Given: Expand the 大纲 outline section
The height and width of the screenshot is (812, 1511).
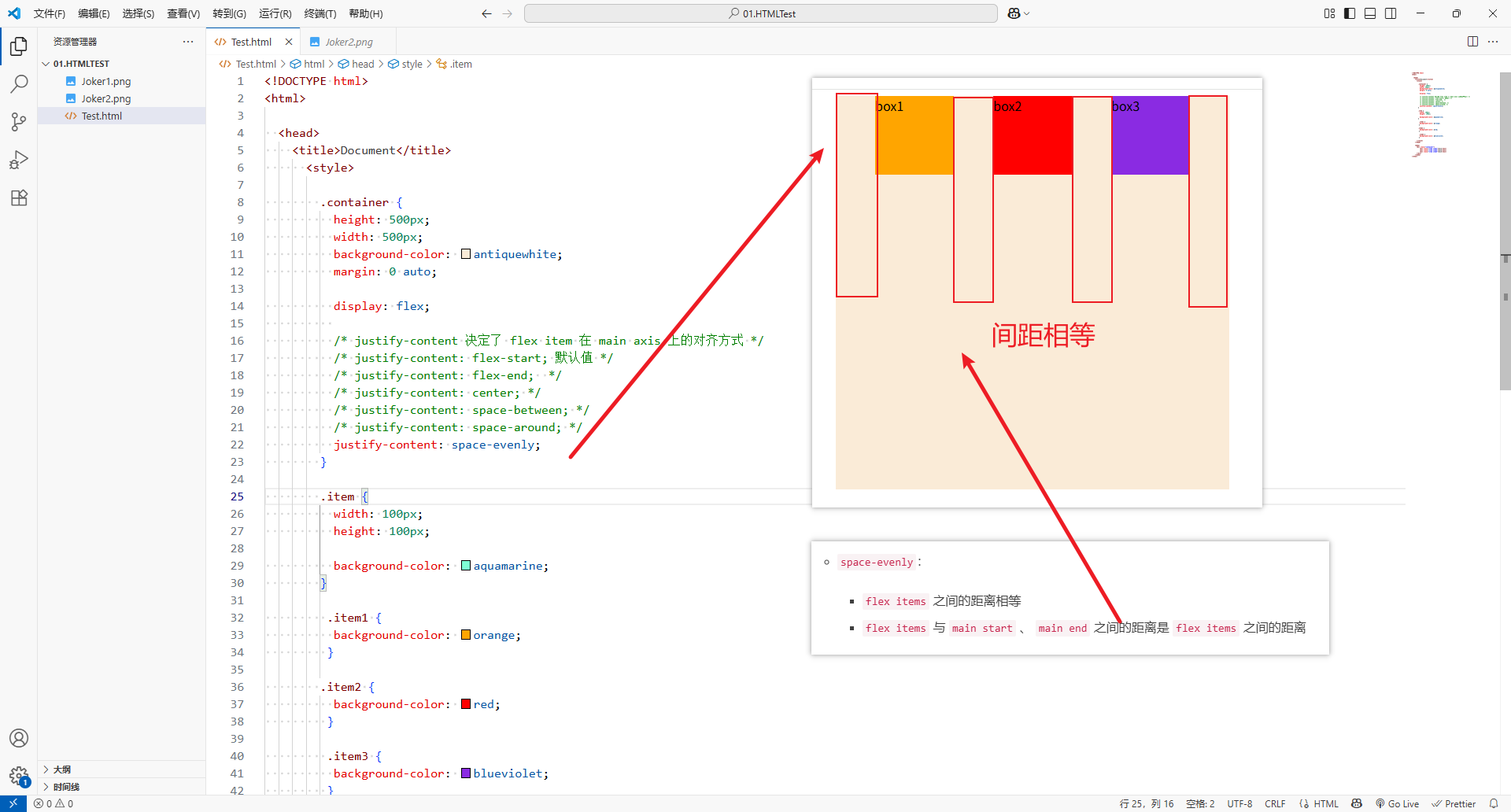Looking at the screenshot, I should tap(122, 770).
